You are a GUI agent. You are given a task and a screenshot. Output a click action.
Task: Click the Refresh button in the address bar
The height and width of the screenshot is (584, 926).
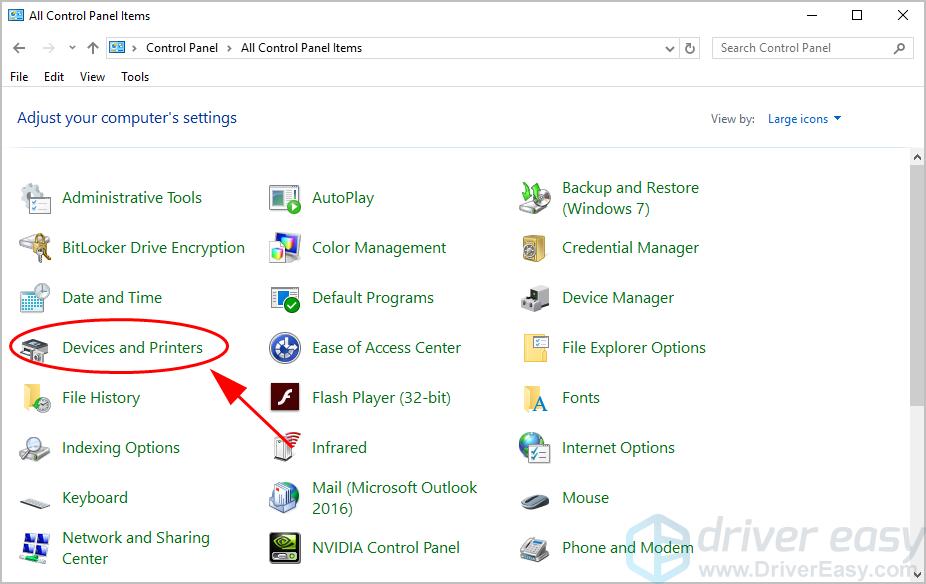(689, 48)
